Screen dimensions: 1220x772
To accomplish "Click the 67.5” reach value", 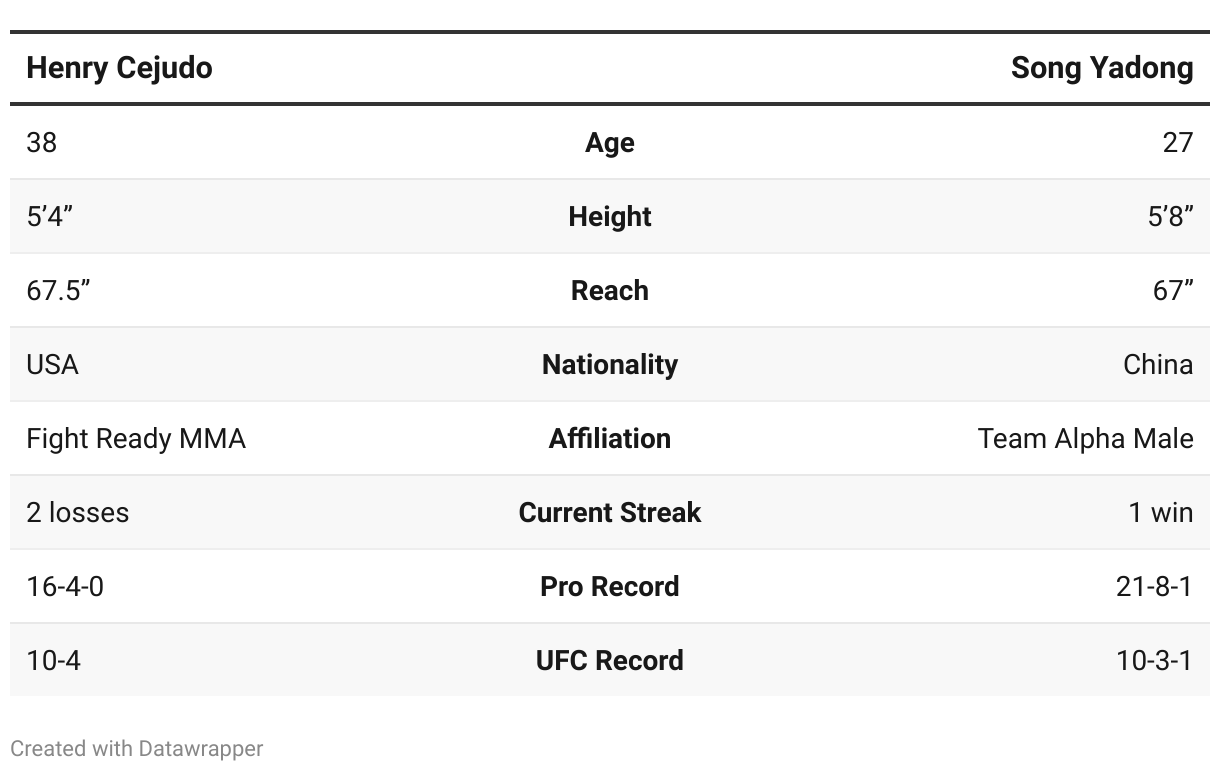I will (58, 291).
